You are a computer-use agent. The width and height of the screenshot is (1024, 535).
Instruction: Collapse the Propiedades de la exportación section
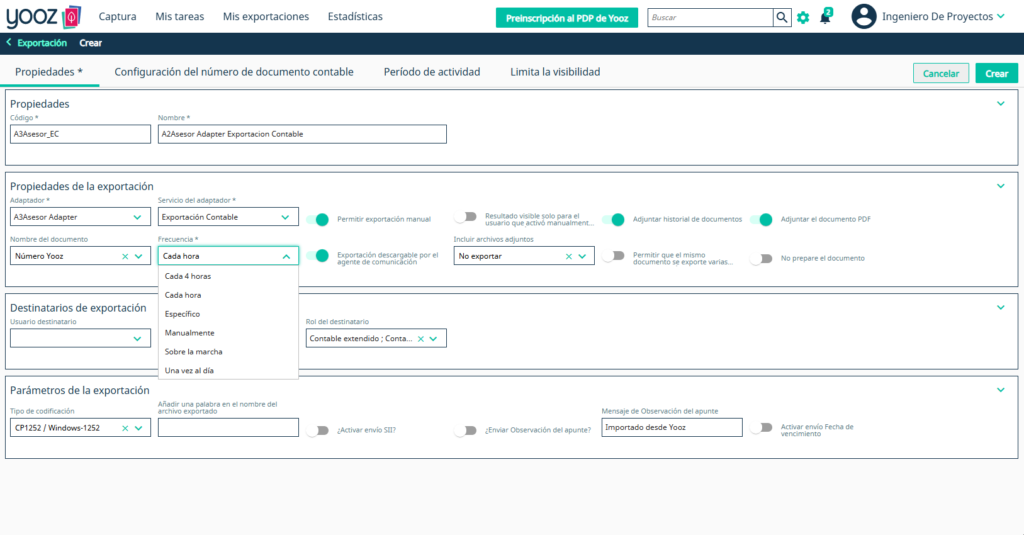[x=1000, y=186]
